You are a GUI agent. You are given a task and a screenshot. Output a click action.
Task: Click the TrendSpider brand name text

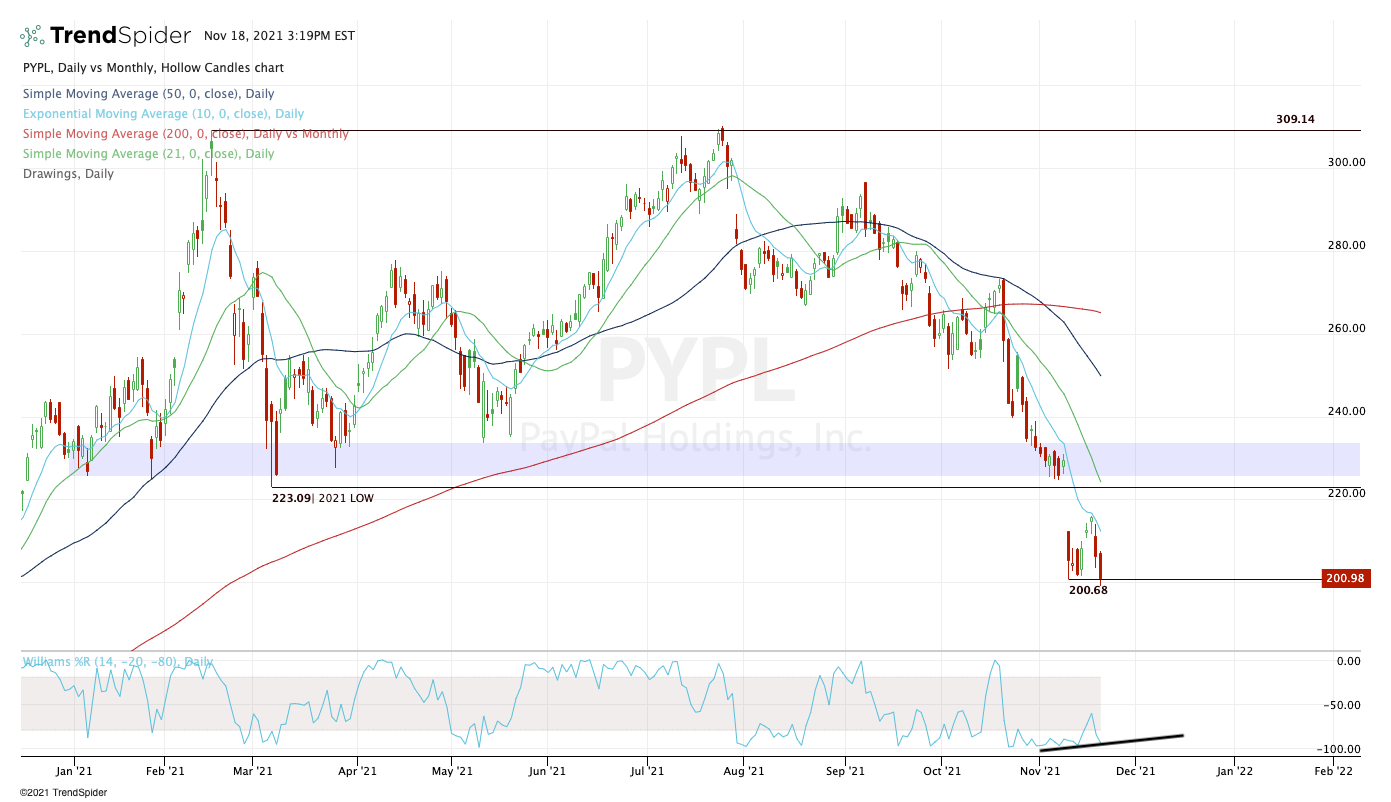click(x=120, y=36)
